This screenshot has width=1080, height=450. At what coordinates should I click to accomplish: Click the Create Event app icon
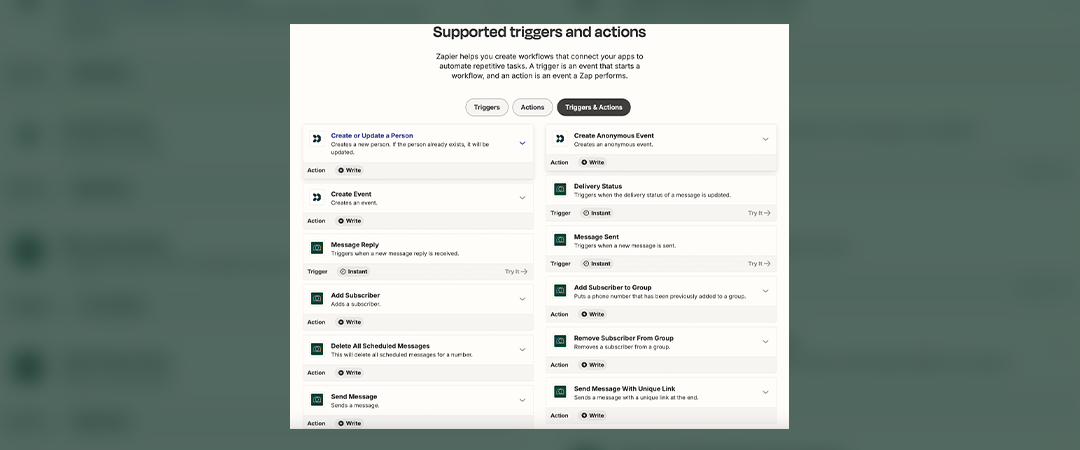click(x=317, y=198)
